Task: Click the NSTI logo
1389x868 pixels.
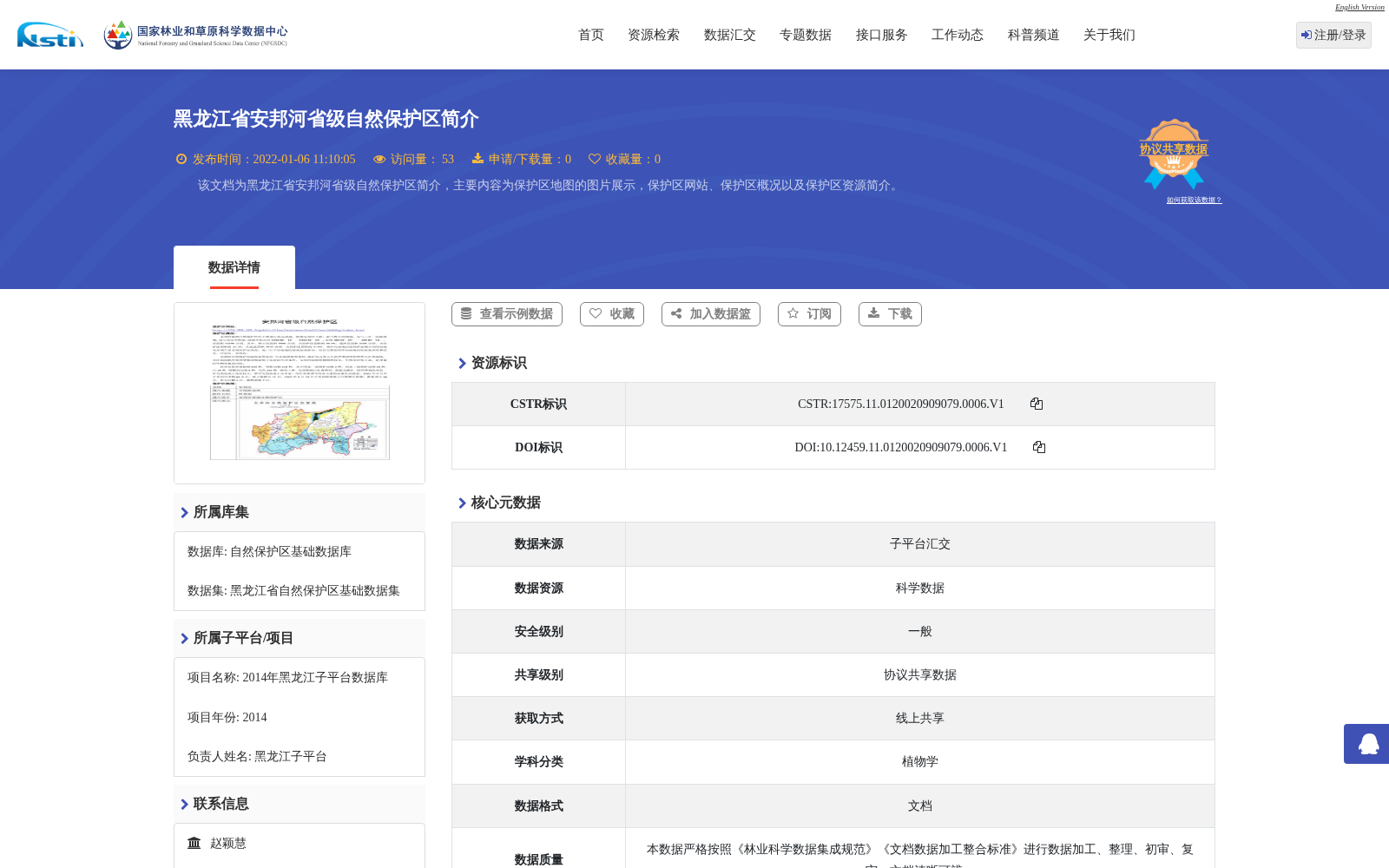Action: click(50, 35)
